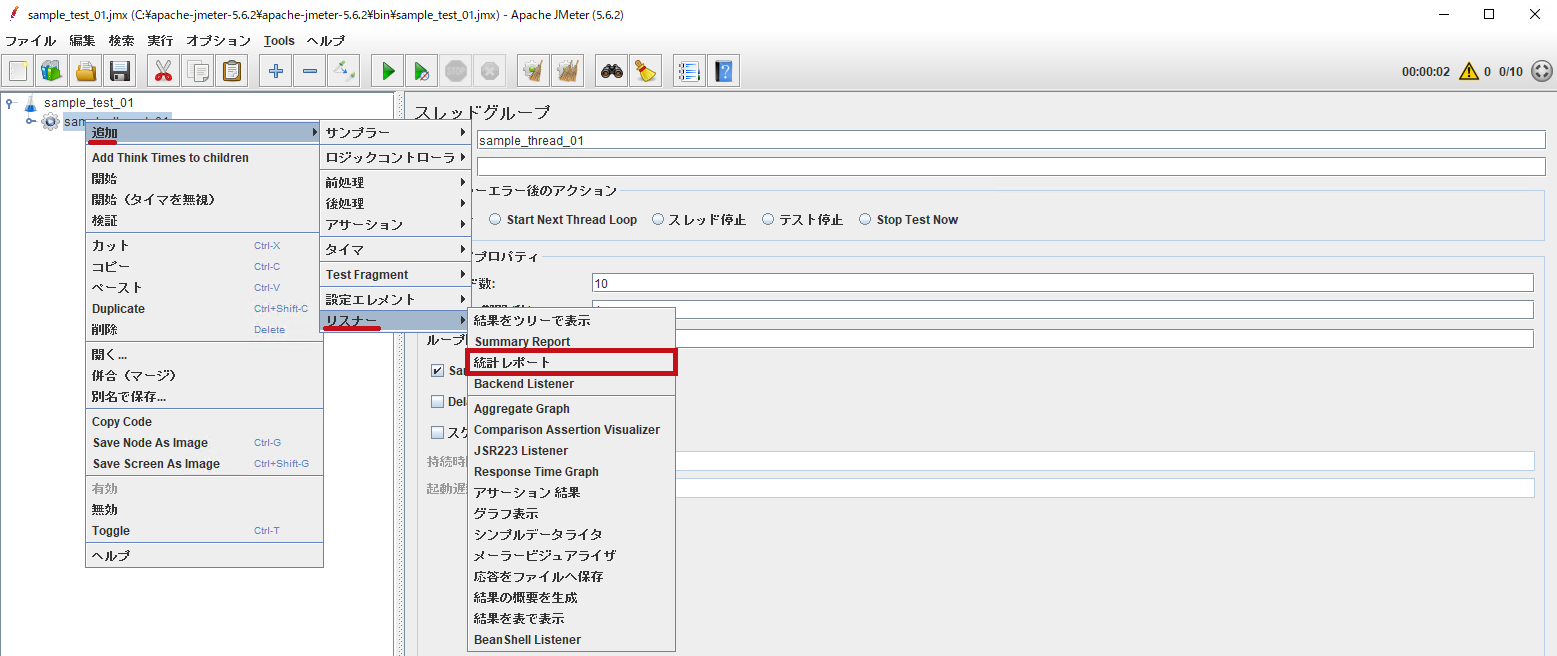Choose Summary Report listener
The width and height of the screenshot is (1557, 656).
572,341
